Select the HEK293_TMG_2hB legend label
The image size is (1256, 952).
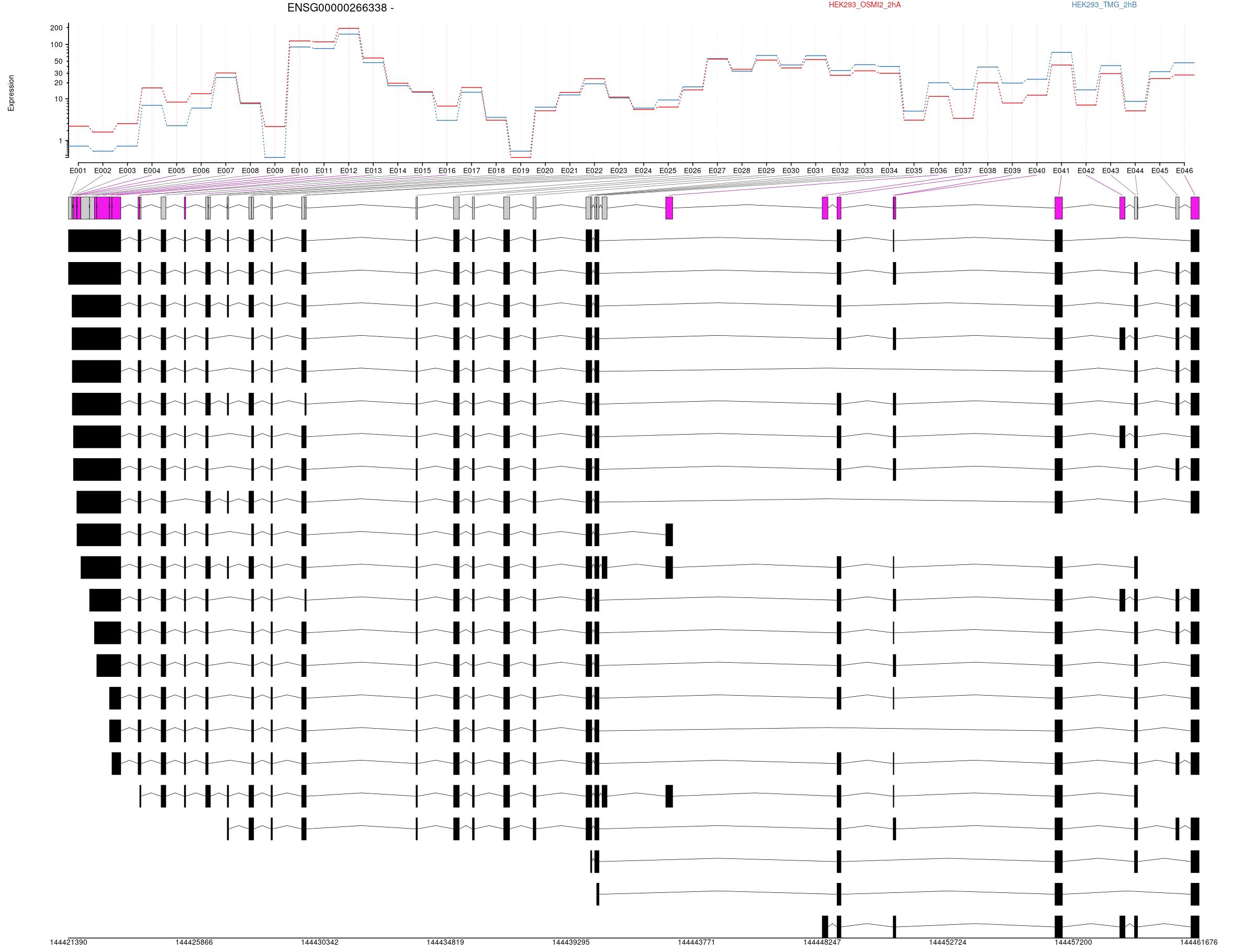tap(1104, 5)
